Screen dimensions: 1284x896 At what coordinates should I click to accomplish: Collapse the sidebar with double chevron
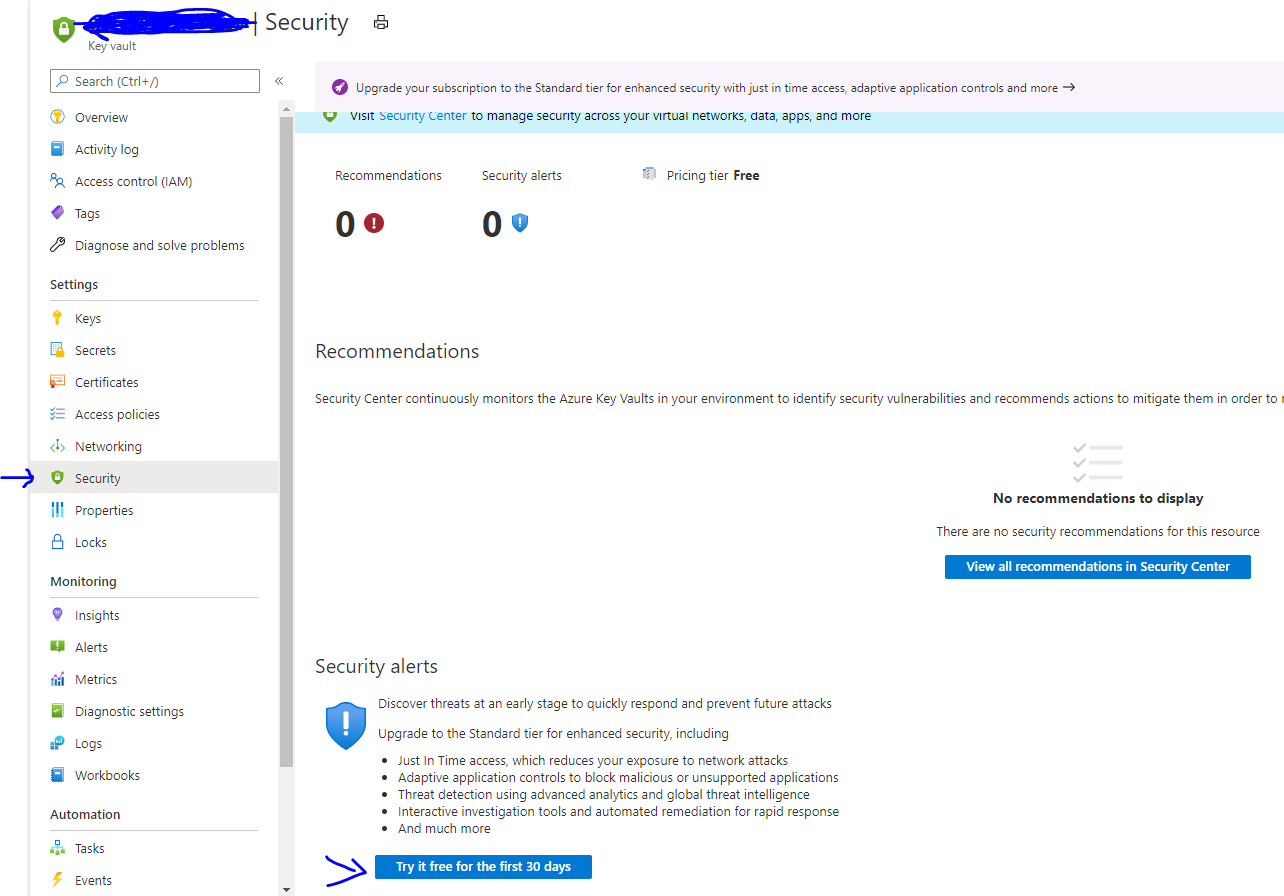click(x=279, y=81)
